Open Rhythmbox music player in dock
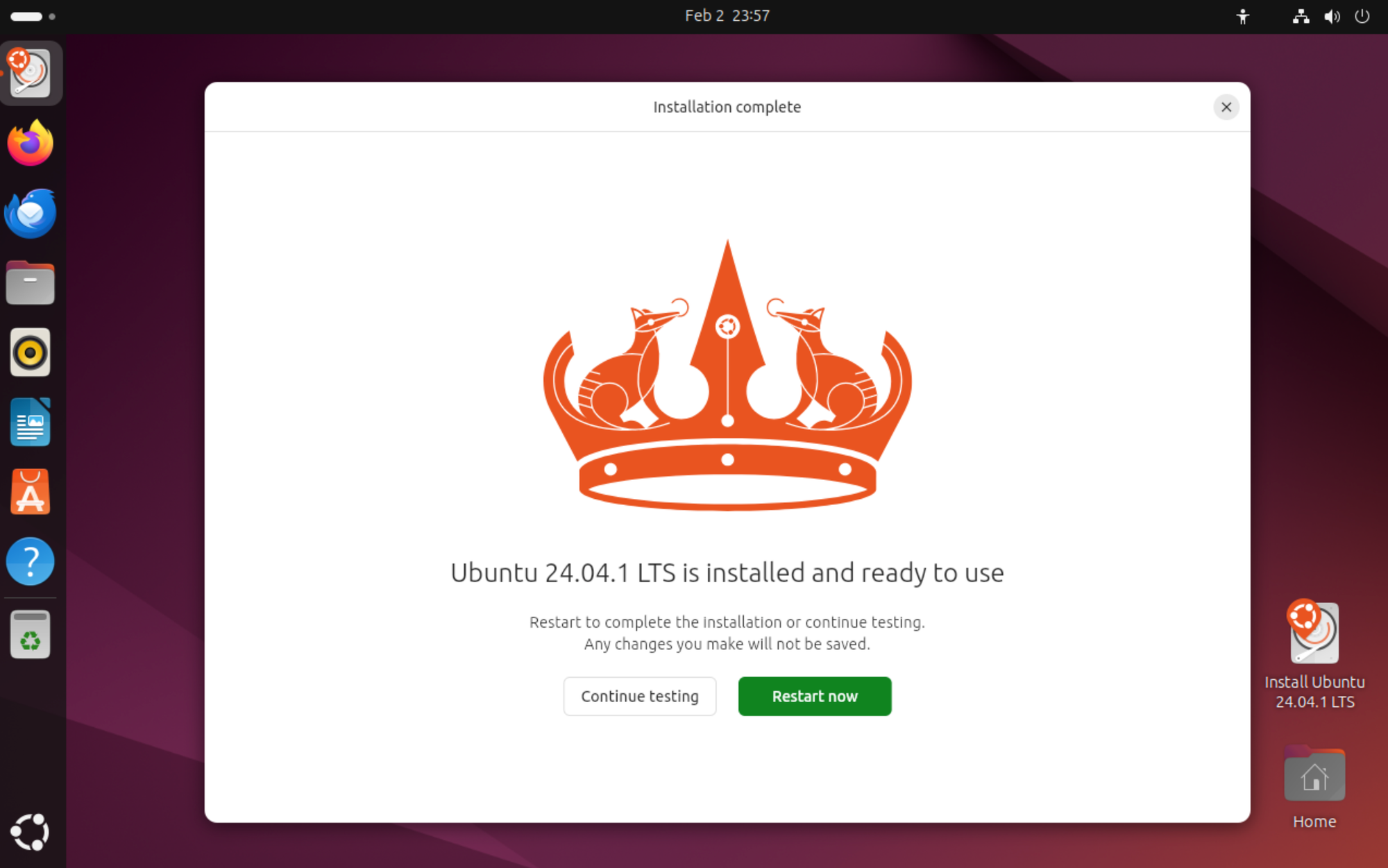1388x868 pixels. 31,352
